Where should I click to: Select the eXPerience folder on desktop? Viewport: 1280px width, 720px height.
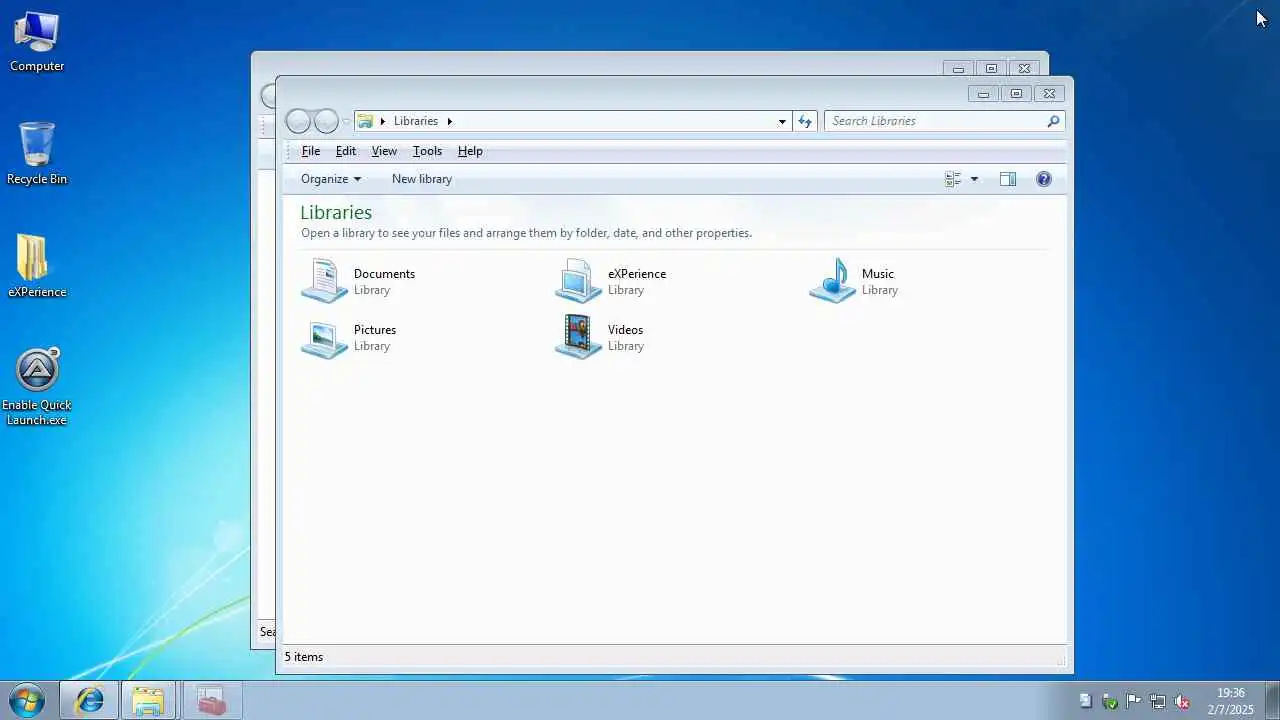pyautogui.click(x=37, y=266)
